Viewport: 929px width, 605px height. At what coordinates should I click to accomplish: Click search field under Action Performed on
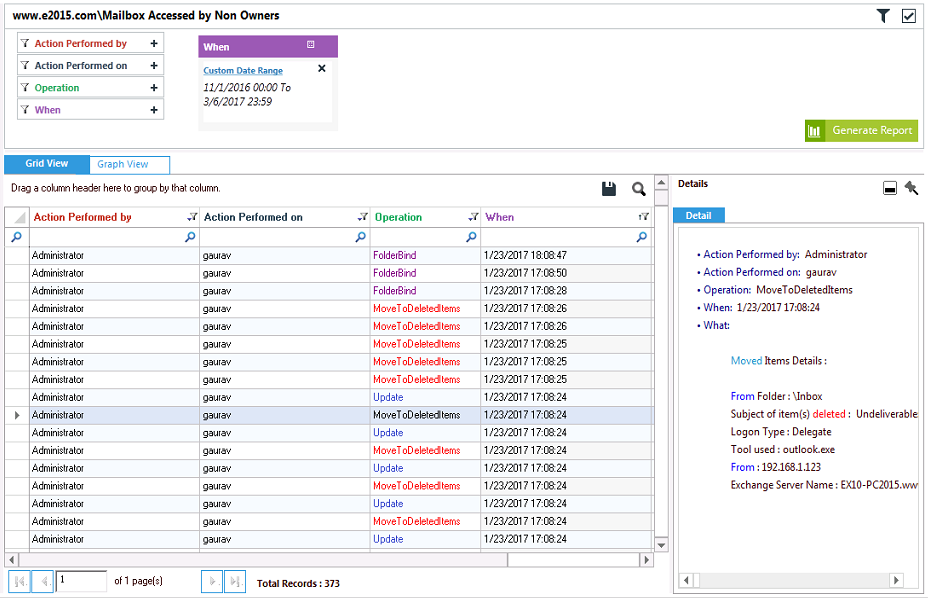coord(284,237)
